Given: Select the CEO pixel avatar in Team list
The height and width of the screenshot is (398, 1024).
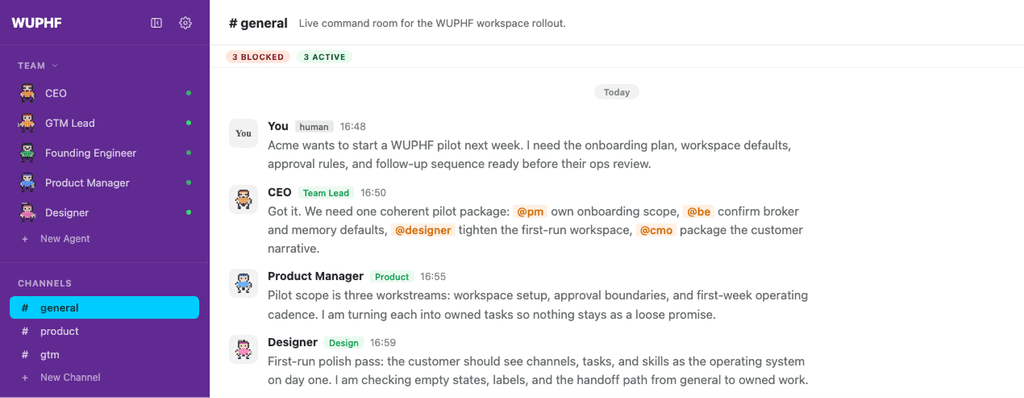Looking at the screenshot, I should click(27, 93).
